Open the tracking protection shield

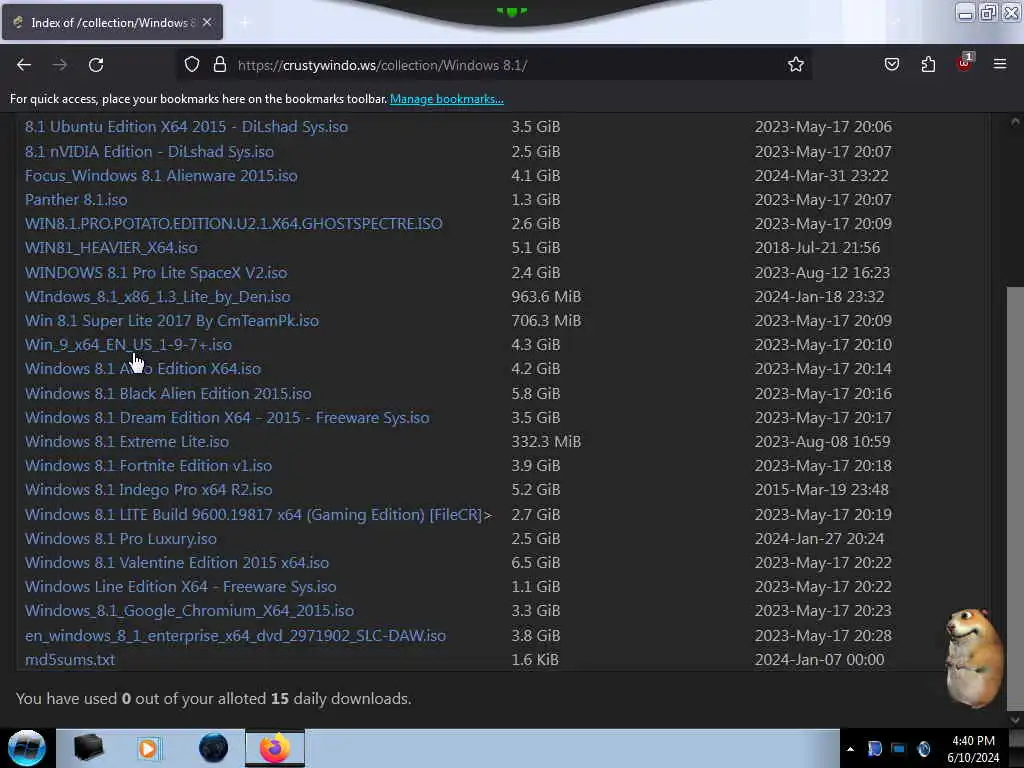(x=191, y=65)
